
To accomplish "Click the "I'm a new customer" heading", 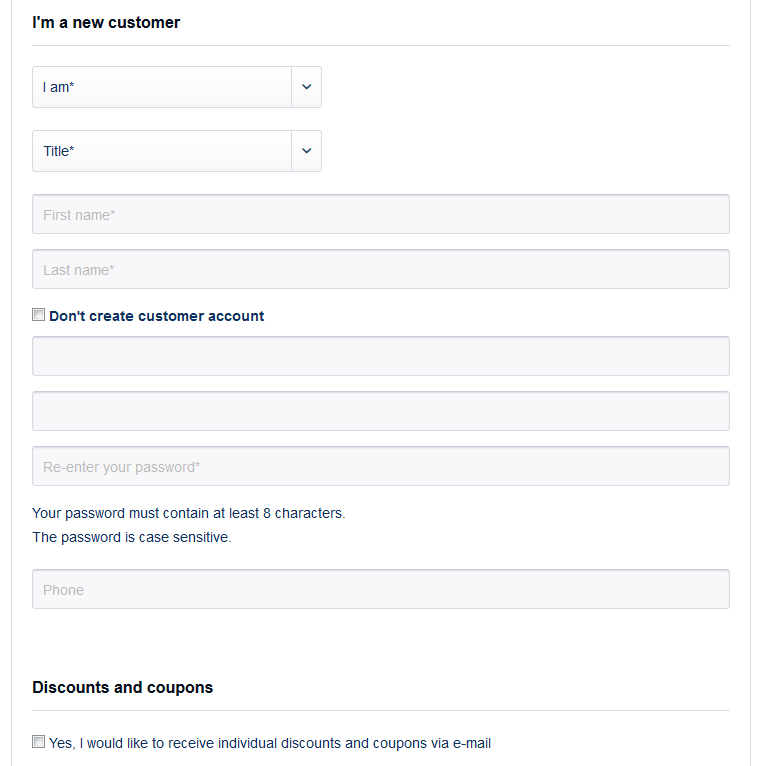I will 106,22.
